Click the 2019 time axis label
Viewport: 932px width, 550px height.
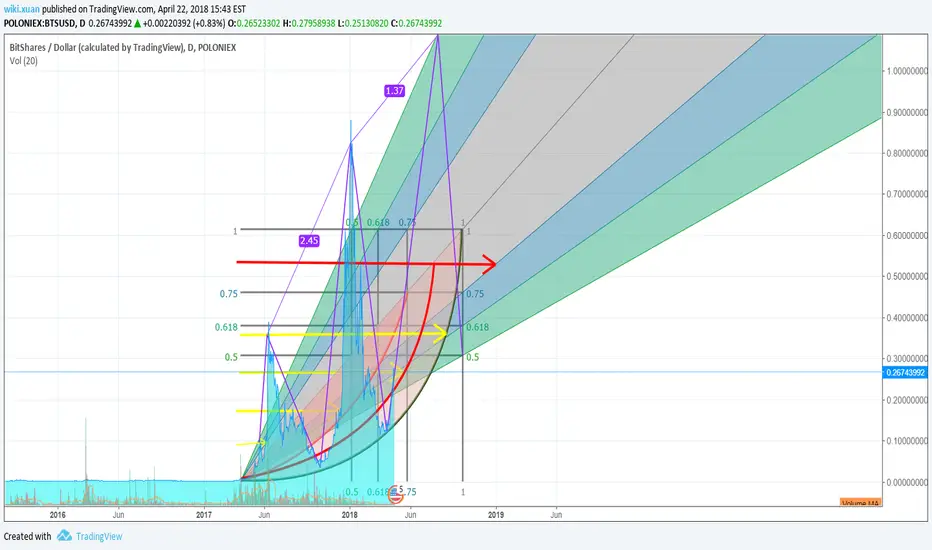[496, 514]
